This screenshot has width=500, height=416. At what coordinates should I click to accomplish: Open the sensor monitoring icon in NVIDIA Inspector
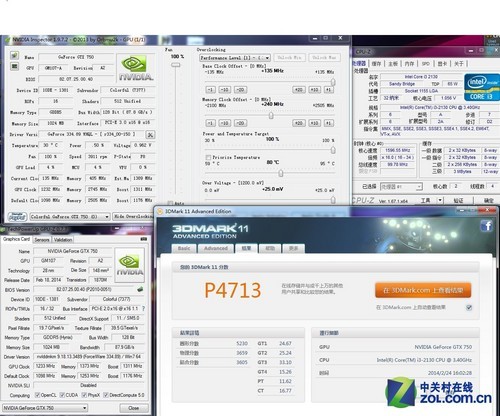click(14, 66)
